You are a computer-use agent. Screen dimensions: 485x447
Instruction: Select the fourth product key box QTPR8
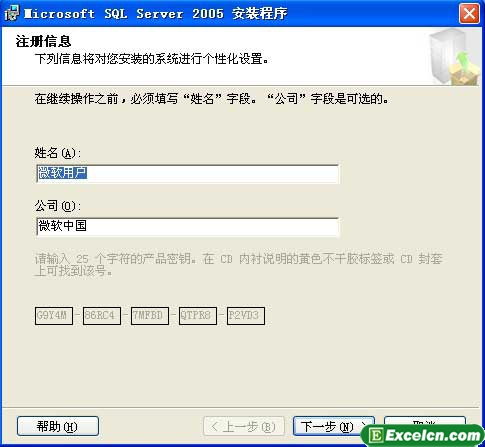coord(198,316)
